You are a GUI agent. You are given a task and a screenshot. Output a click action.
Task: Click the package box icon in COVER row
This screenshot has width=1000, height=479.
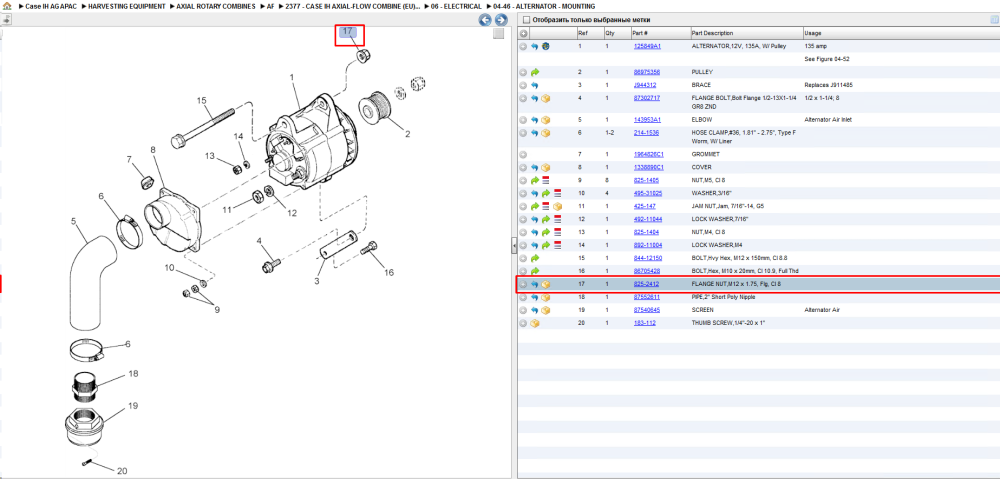(x=545, y=168)
